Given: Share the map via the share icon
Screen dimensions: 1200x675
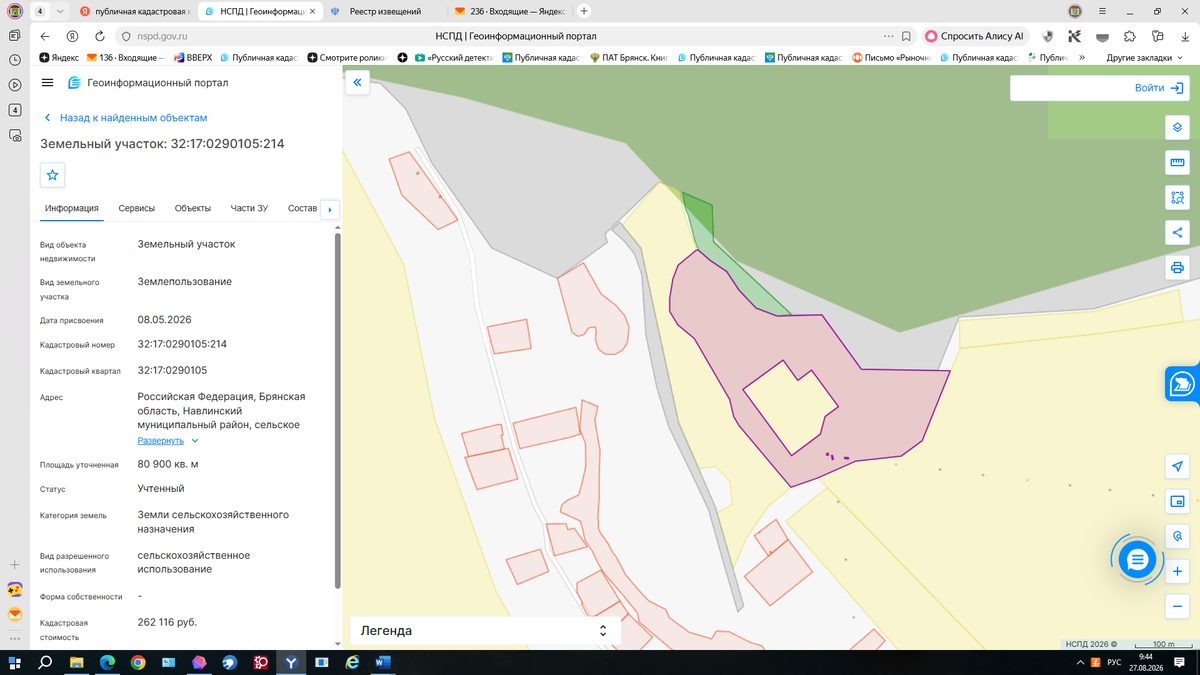Looking at the screenshot, I should pos(1177,232).
